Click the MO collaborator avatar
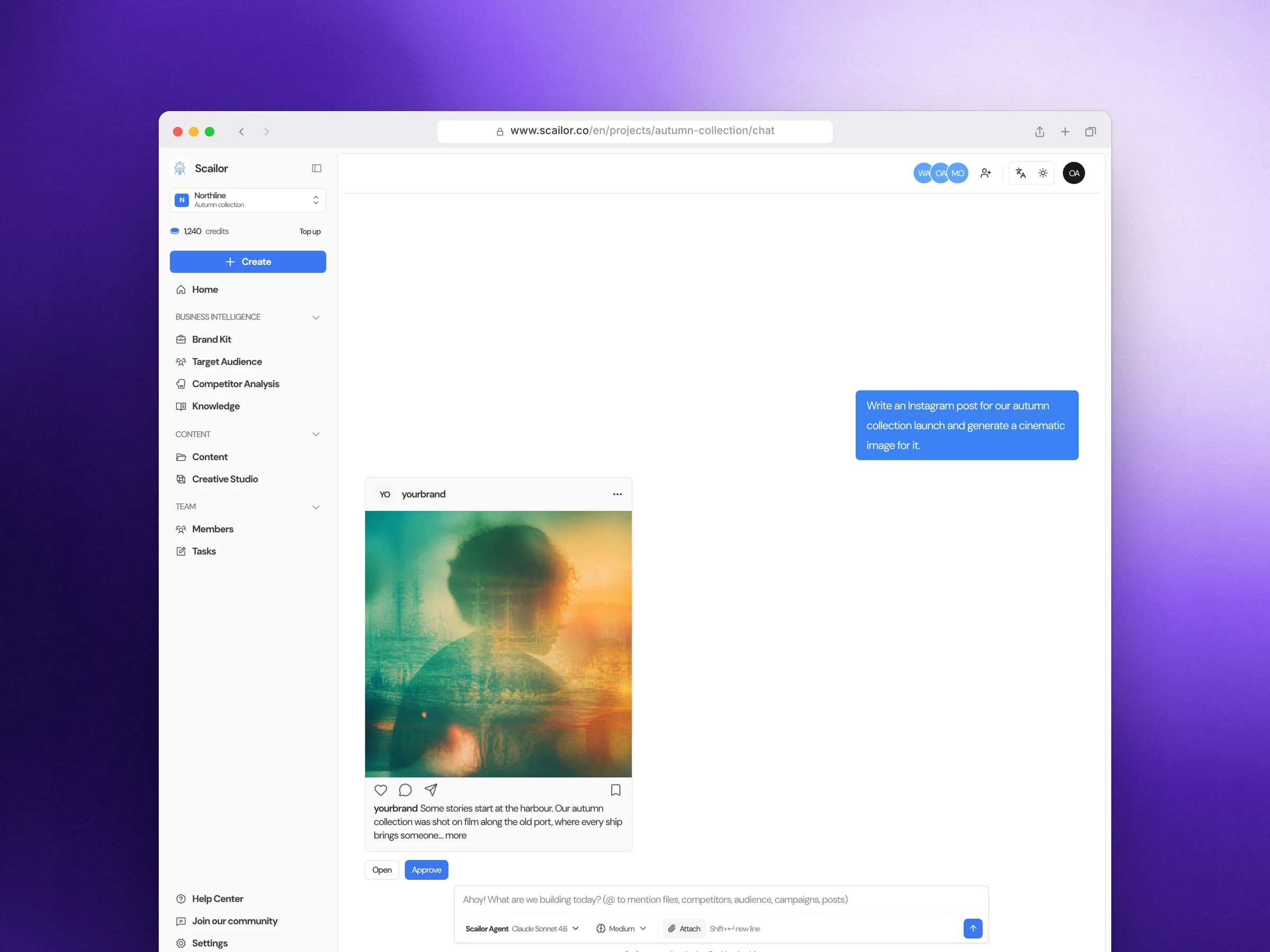The height and width of the screenshot is (952, 1270). [x=958, y=173]
